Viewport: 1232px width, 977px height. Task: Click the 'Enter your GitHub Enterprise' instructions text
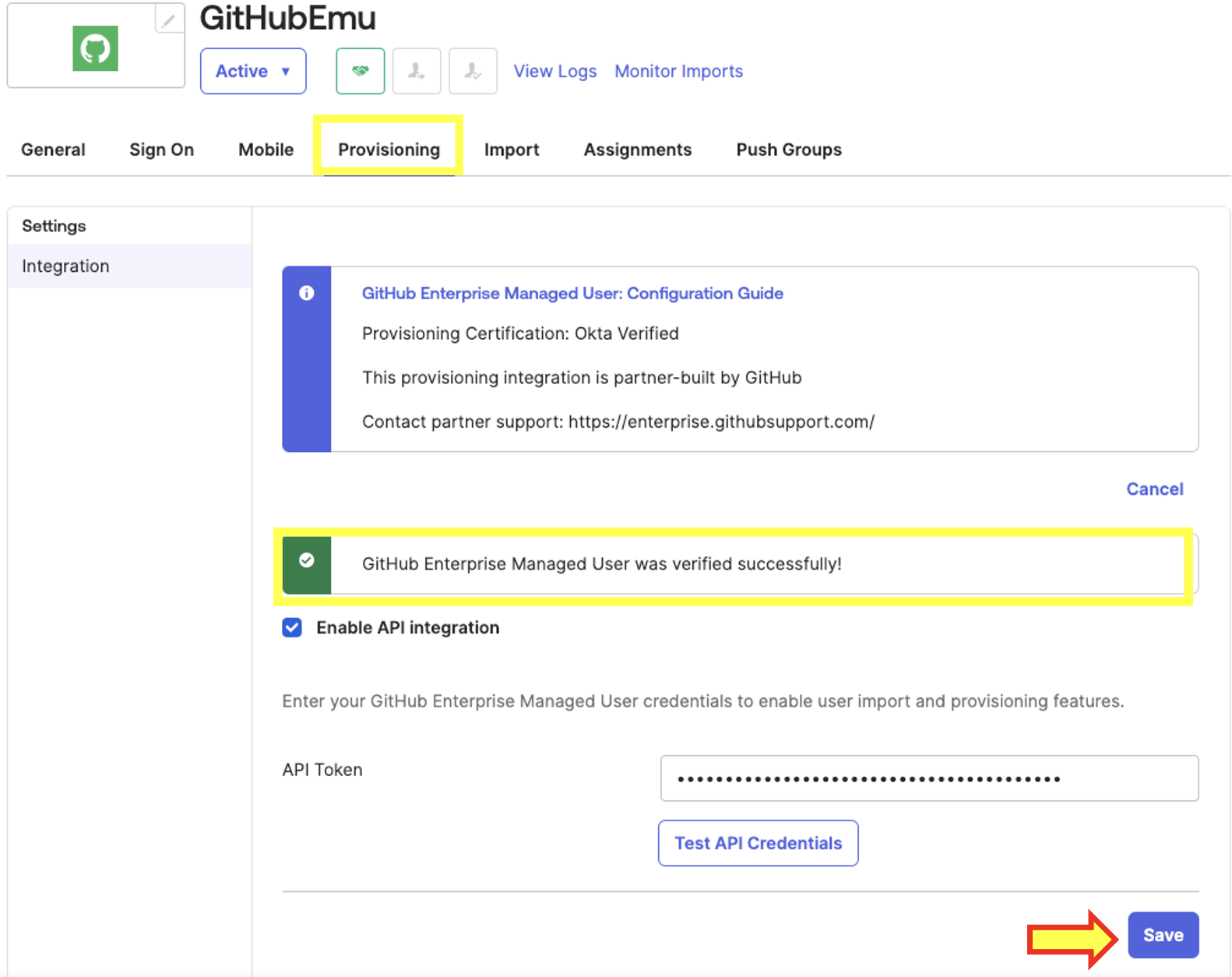click(x=703, y=701)
